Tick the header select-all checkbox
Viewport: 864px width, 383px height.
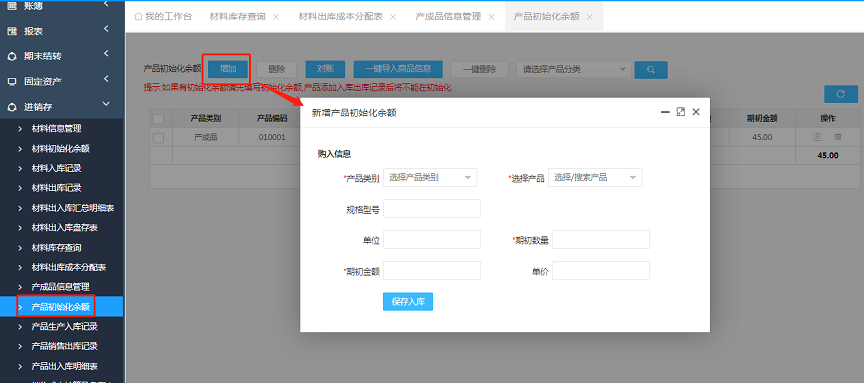[x=158, y=119]
